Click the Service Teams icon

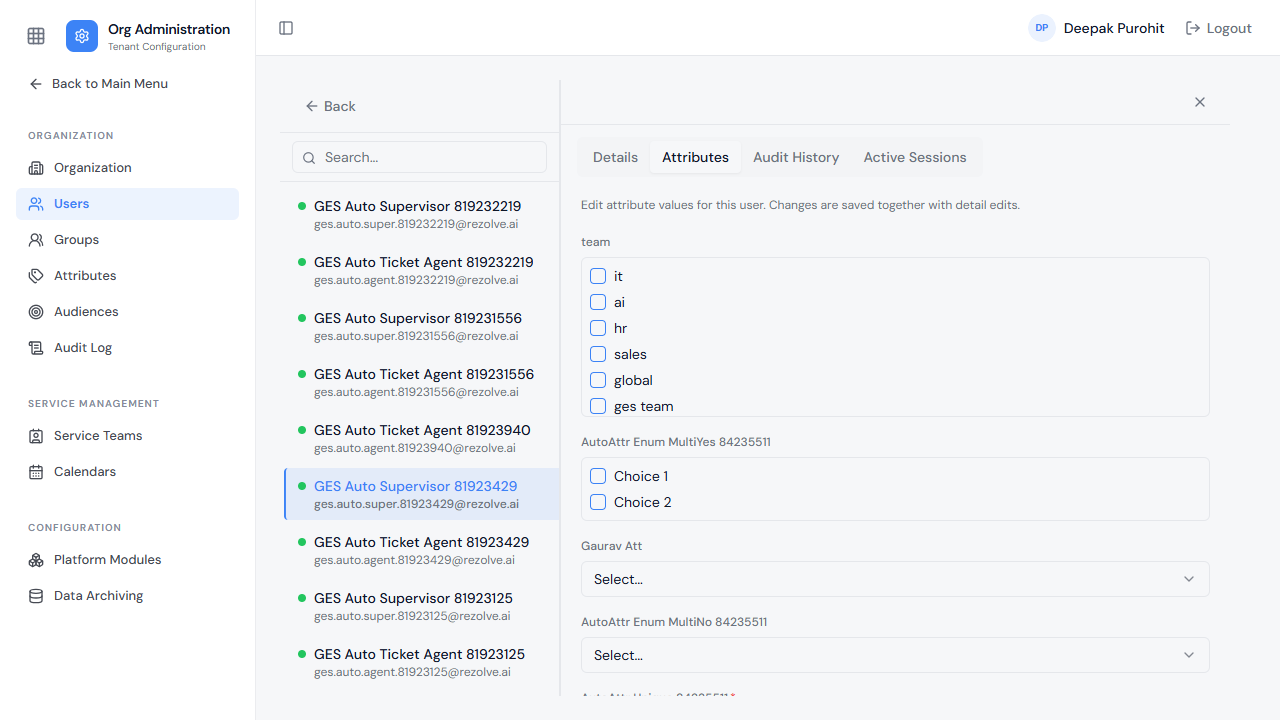point(36,436)
